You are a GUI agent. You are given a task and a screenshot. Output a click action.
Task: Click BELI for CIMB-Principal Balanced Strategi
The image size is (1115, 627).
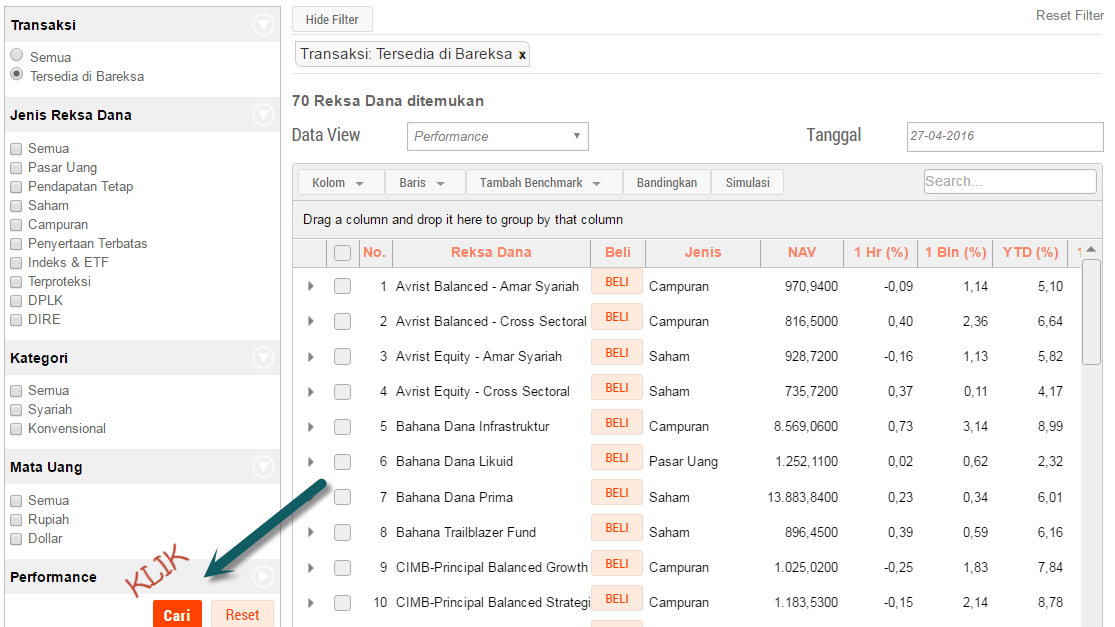pyautogui.click(x=617, y=599)
